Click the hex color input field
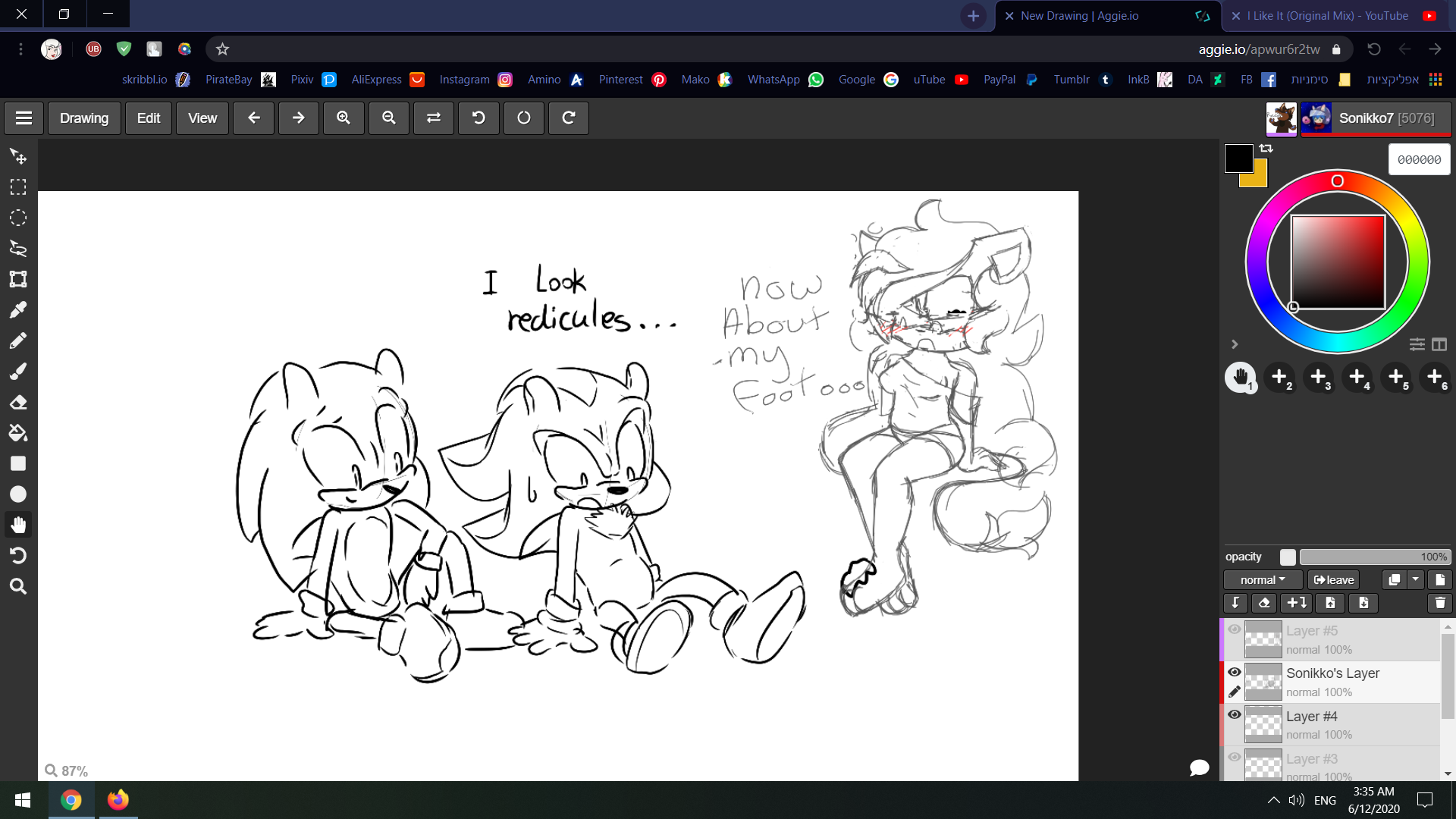This screenshot has width=1456, height=819. click(x=1419, y=160)
